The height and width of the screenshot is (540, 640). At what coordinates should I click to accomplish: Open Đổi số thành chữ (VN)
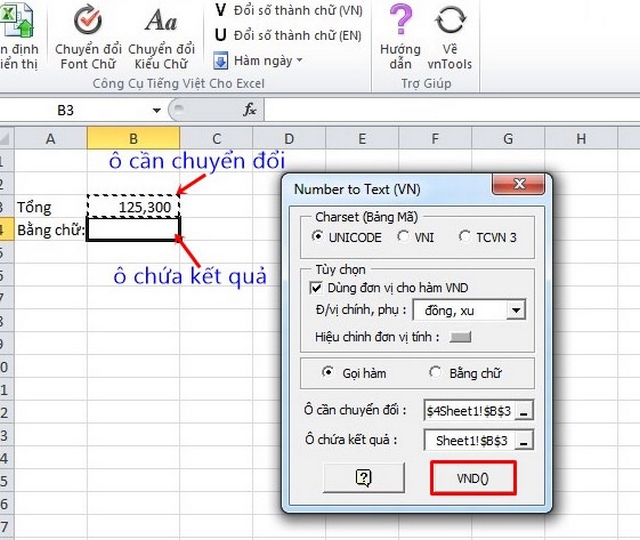click(x=288, y=11)
